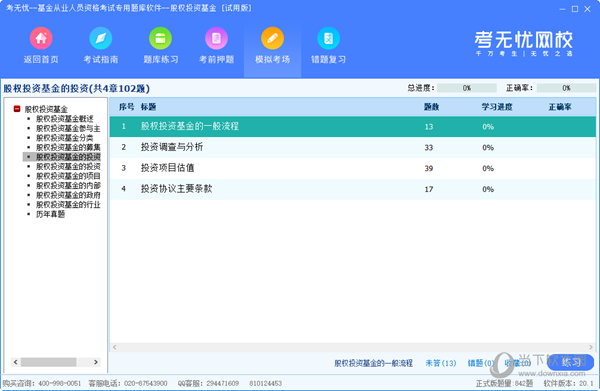The image size is (600, 391).
Task: Select 股权投资基金的内部 tree item
Action: click(x=68, y=186)
